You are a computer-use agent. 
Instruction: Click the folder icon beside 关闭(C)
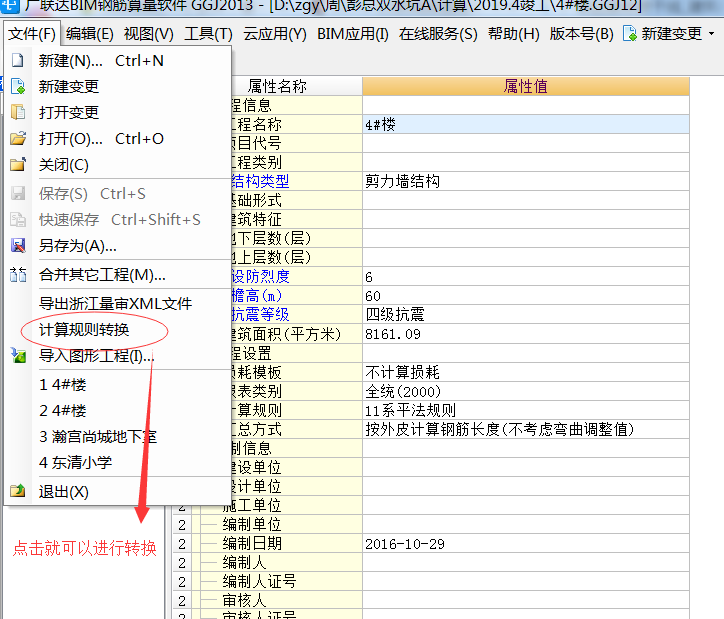tap(18, 164)
